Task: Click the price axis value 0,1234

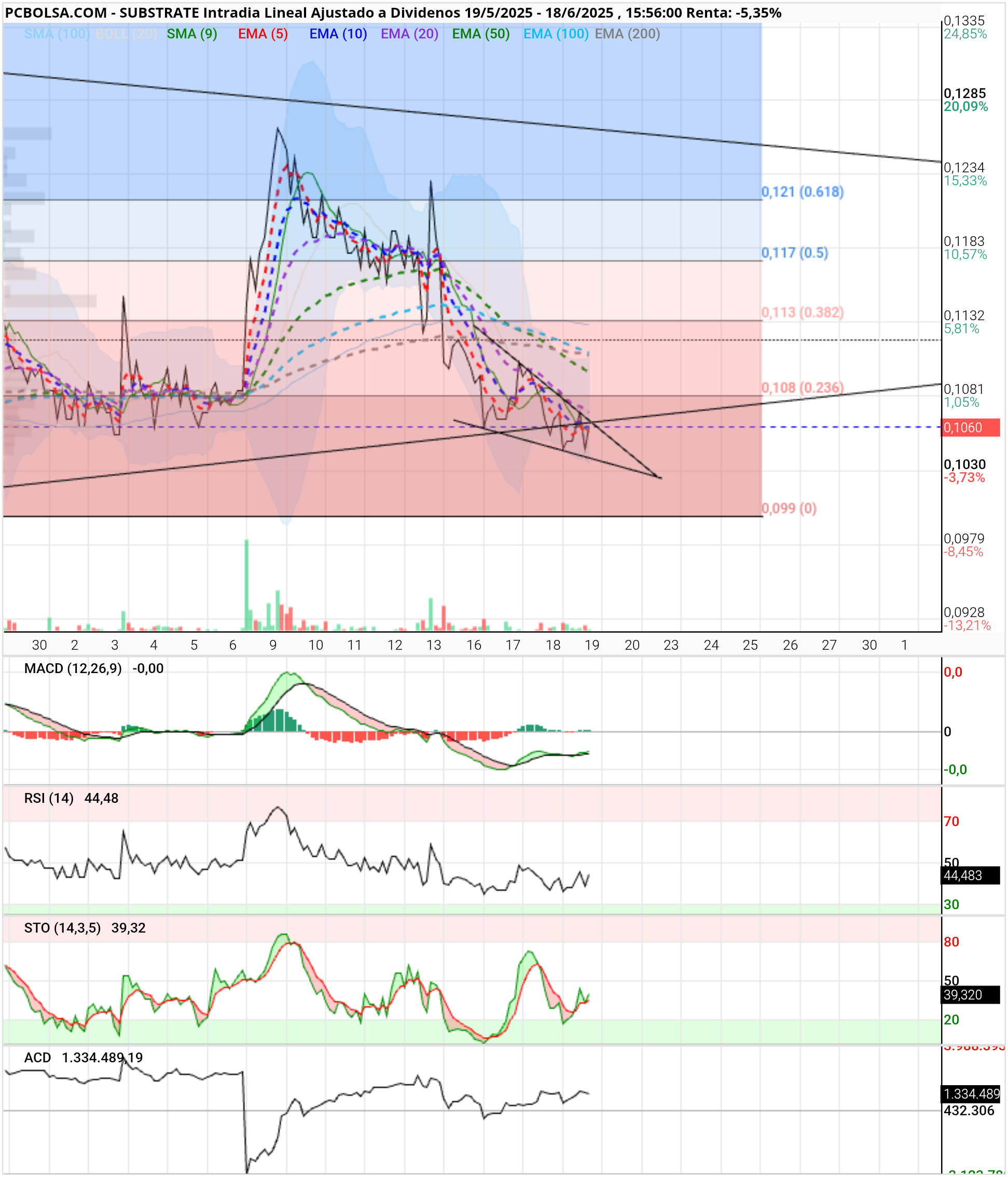Action: coord(964,168)
